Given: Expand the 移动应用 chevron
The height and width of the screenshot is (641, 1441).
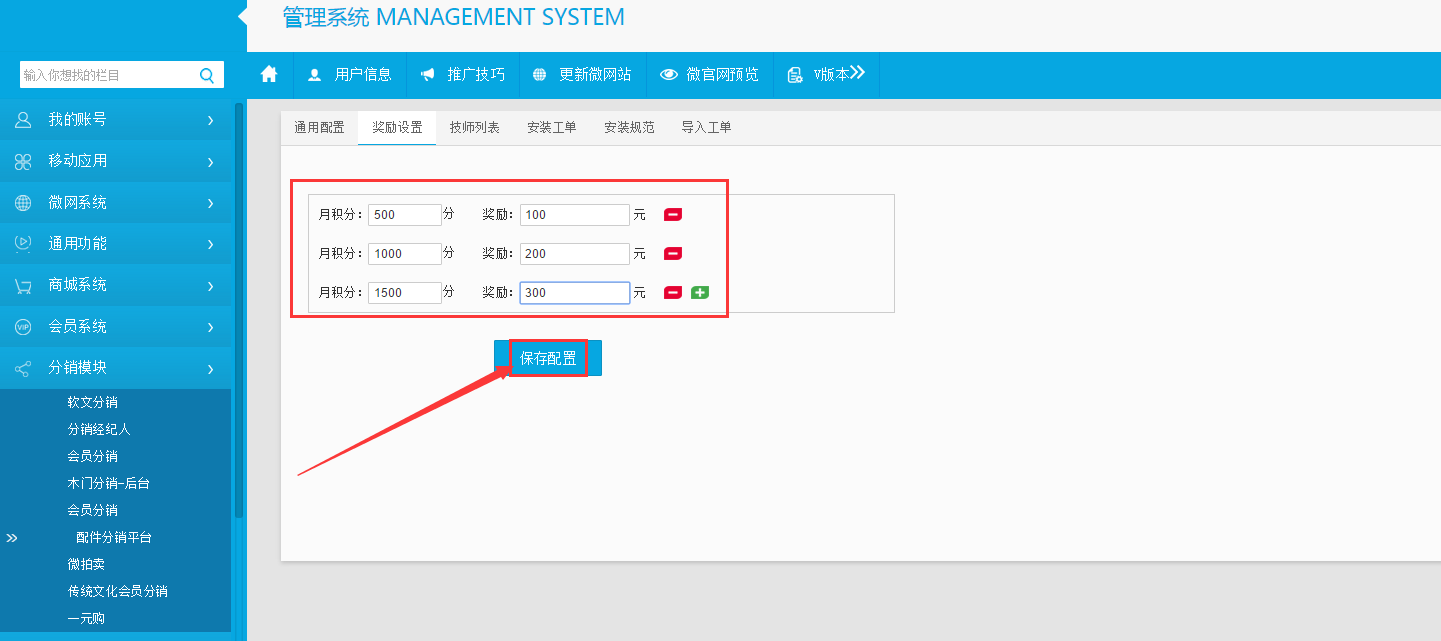Looking at the screenshot, I should [x=210, y=161].
